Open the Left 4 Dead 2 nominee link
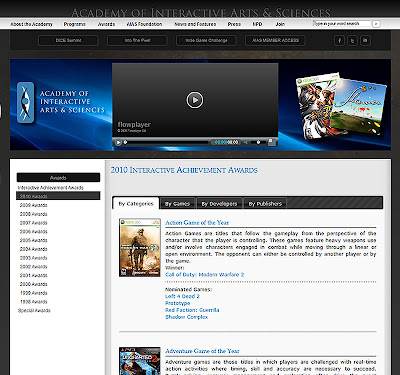400x375 pixels. coord(182,296)
